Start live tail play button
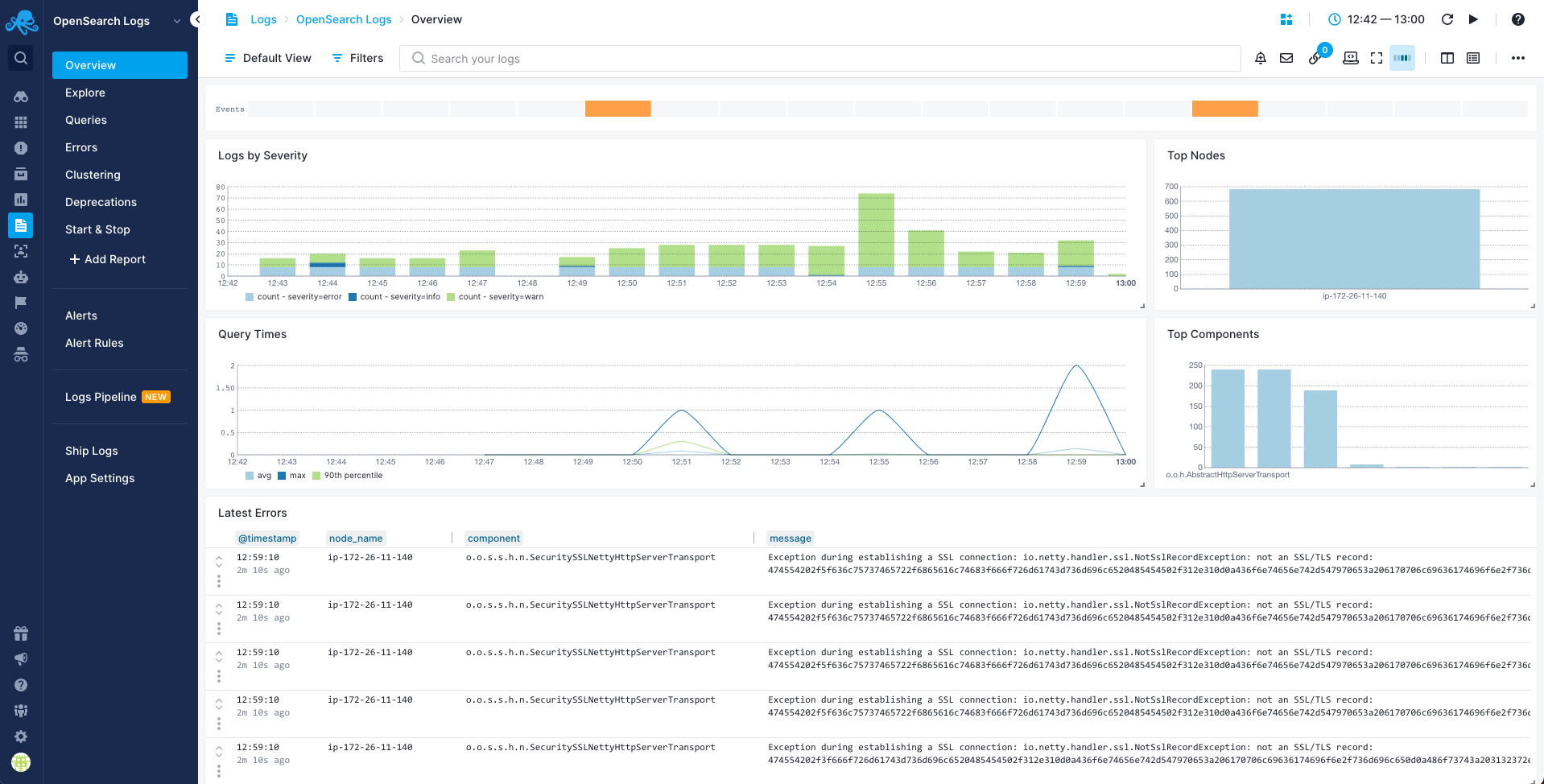Viewport: 1544px width, 784px height. [x=1473, y=19]
